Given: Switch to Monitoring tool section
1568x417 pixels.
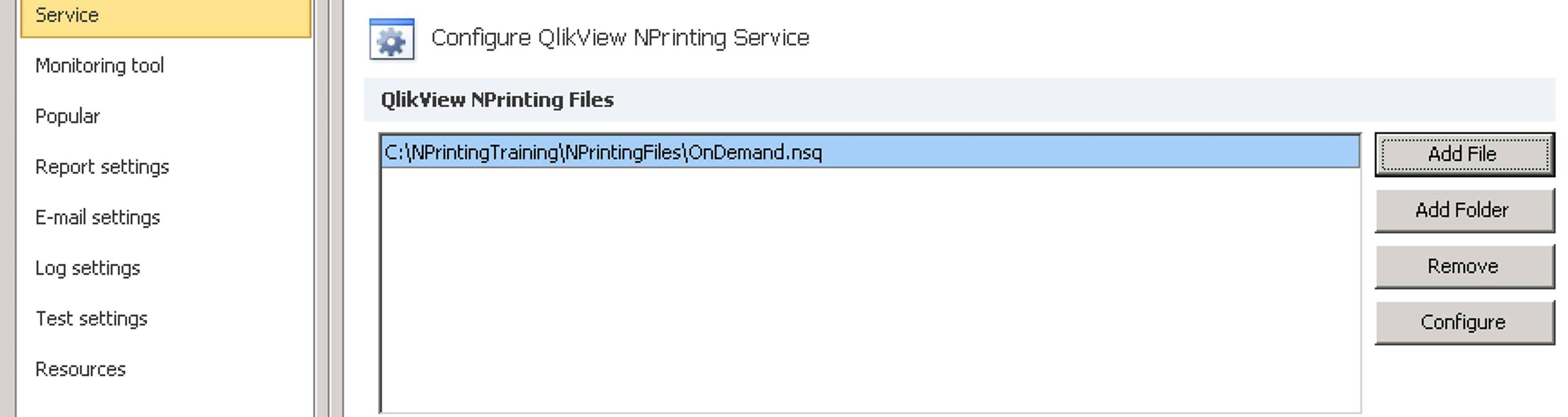Looking at the screenshot, I should pyautogui.click(x=99, y=66).
